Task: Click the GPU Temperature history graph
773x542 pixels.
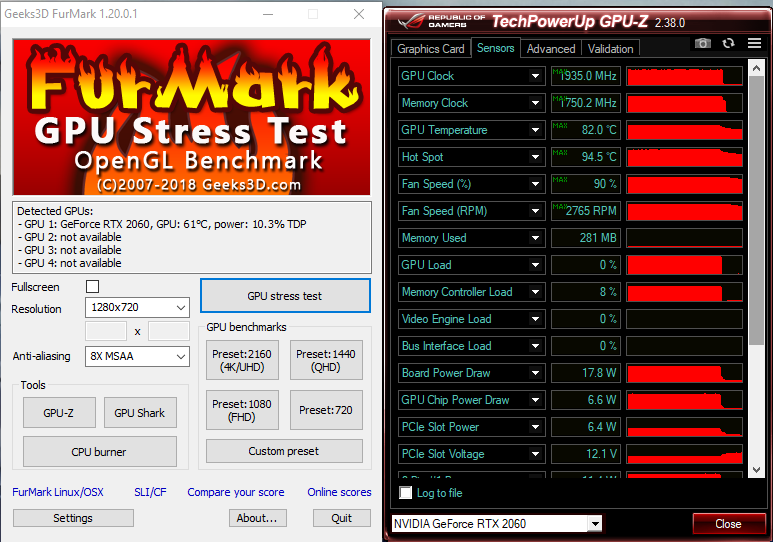Action: point(684,130)
